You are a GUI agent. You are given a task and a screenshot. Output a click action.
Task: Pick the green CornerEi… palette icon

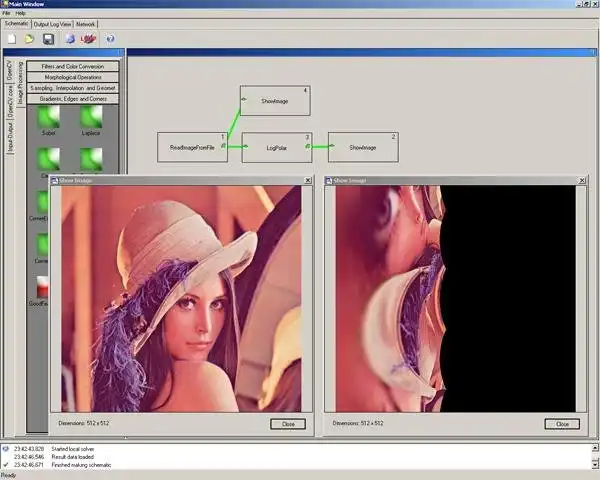pyautogui.click(x=43, y=202)
